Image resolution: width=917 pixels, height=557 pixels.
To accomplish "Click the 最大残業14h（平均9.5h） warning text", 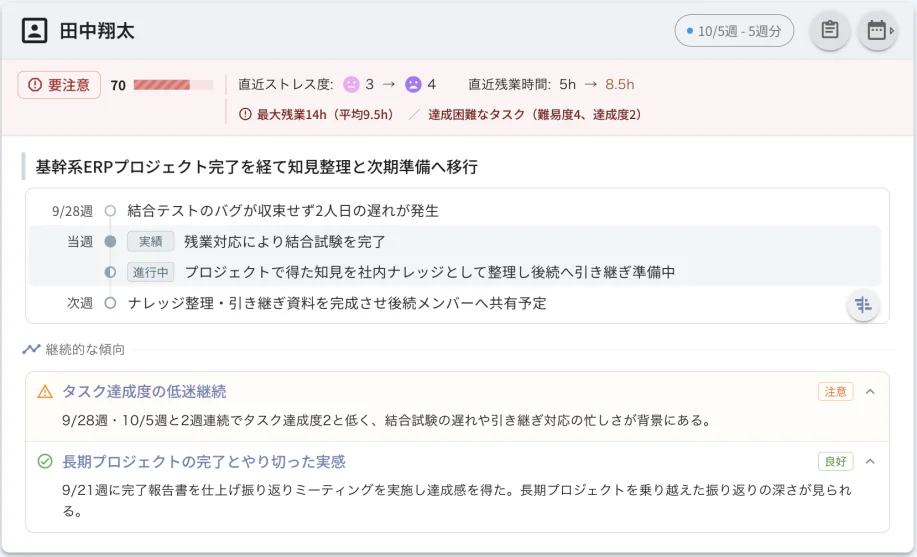I will point(327,115).
